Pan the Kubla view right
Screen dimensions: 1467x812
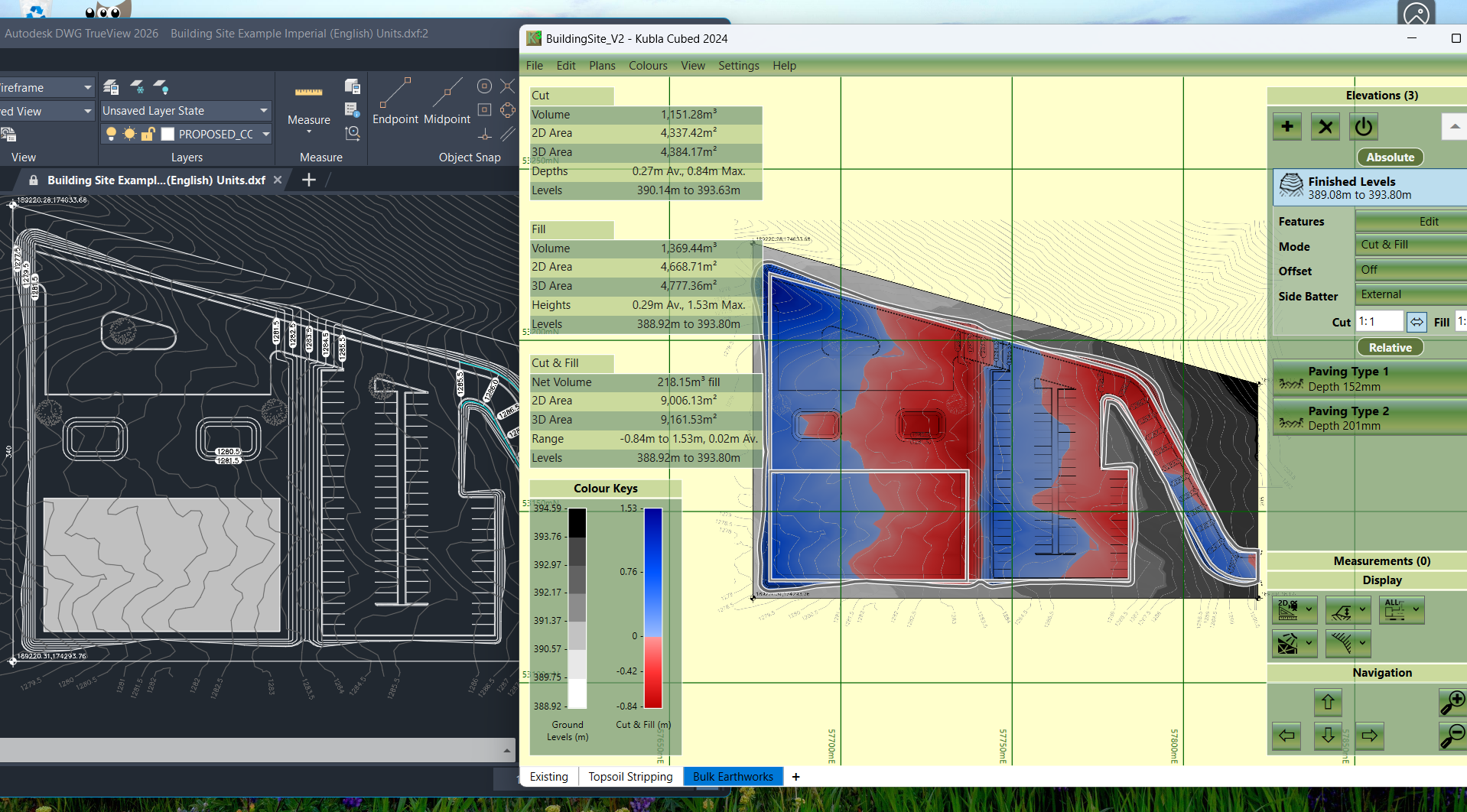[1370, 736]
